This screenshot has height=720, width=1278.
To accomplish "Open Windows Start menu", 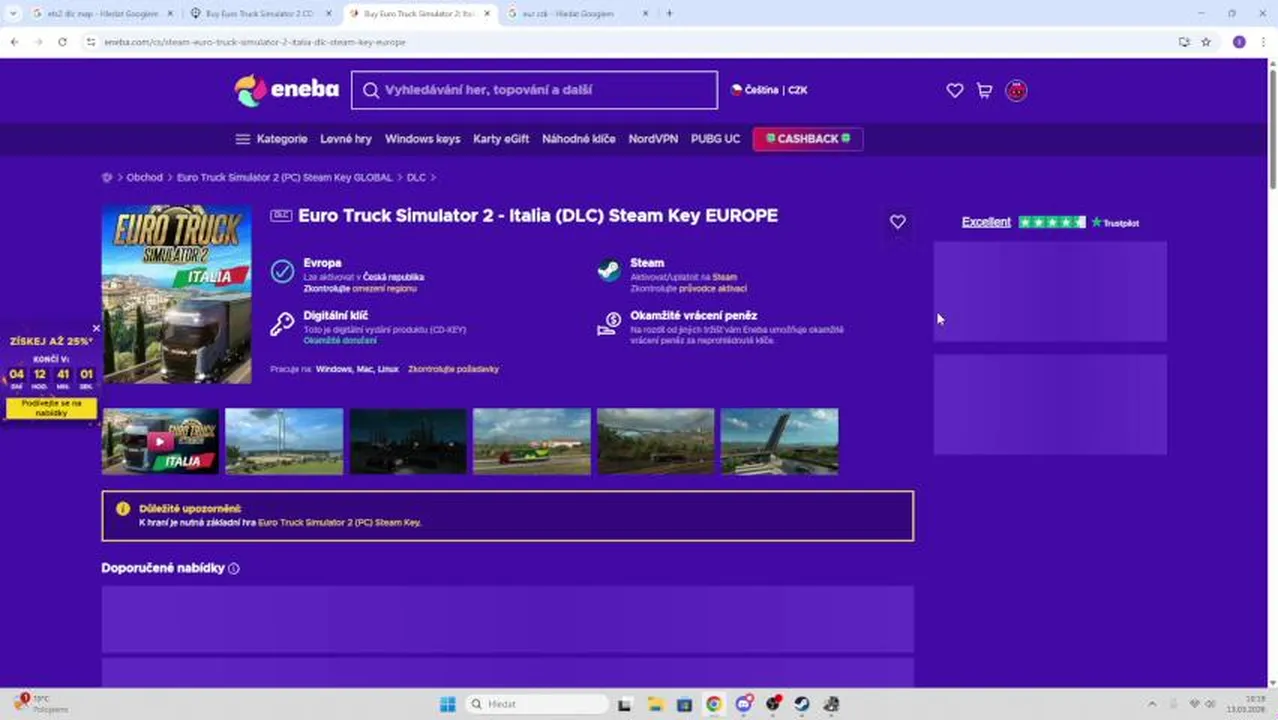I will click(x=447, y=704).
